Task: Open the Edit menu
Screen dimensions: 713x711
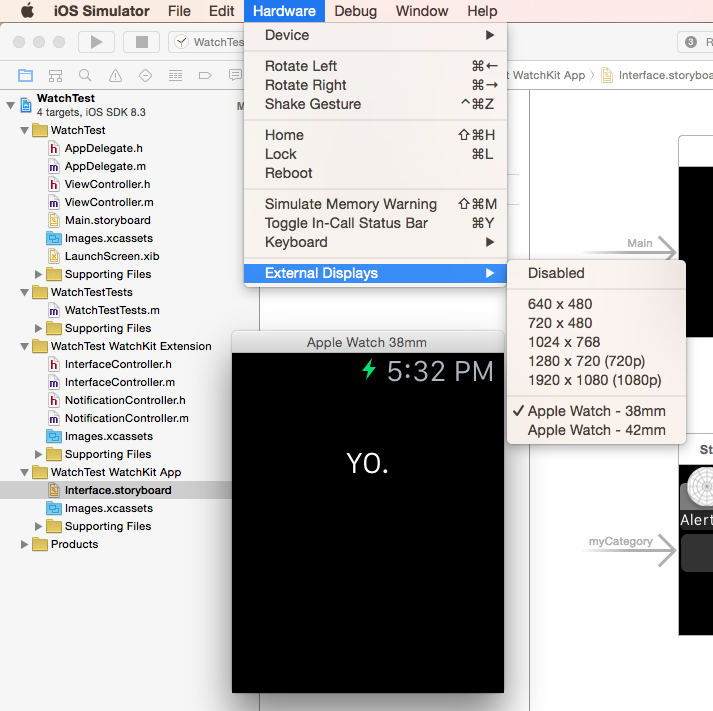Action: pos(221,11)
